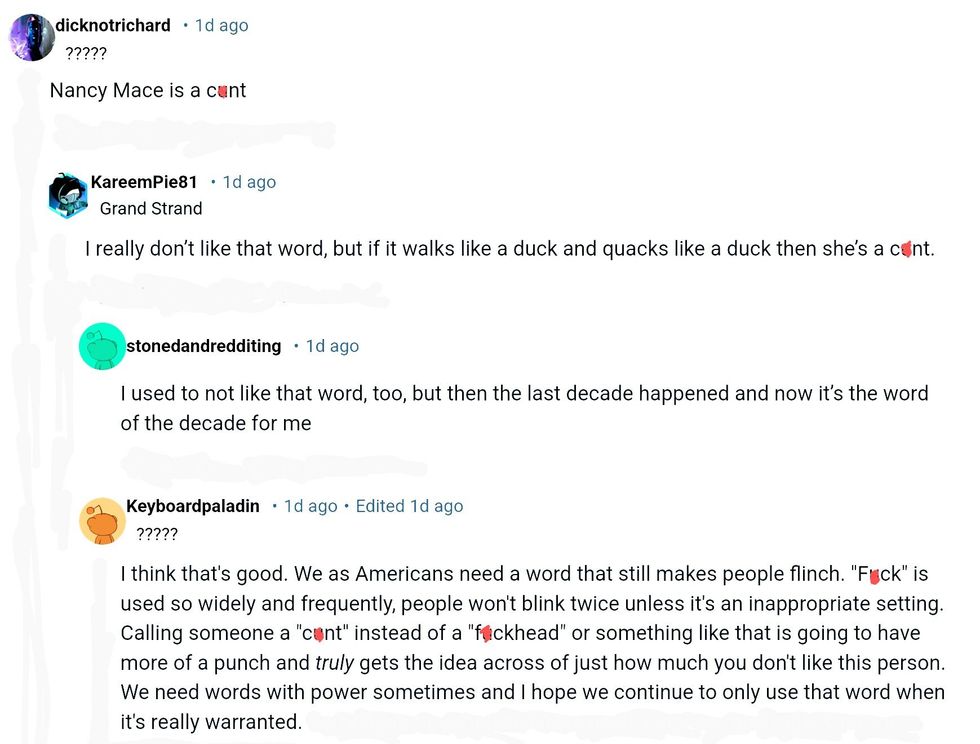Open the permalink timestamp beside KareemPie81

249,182
